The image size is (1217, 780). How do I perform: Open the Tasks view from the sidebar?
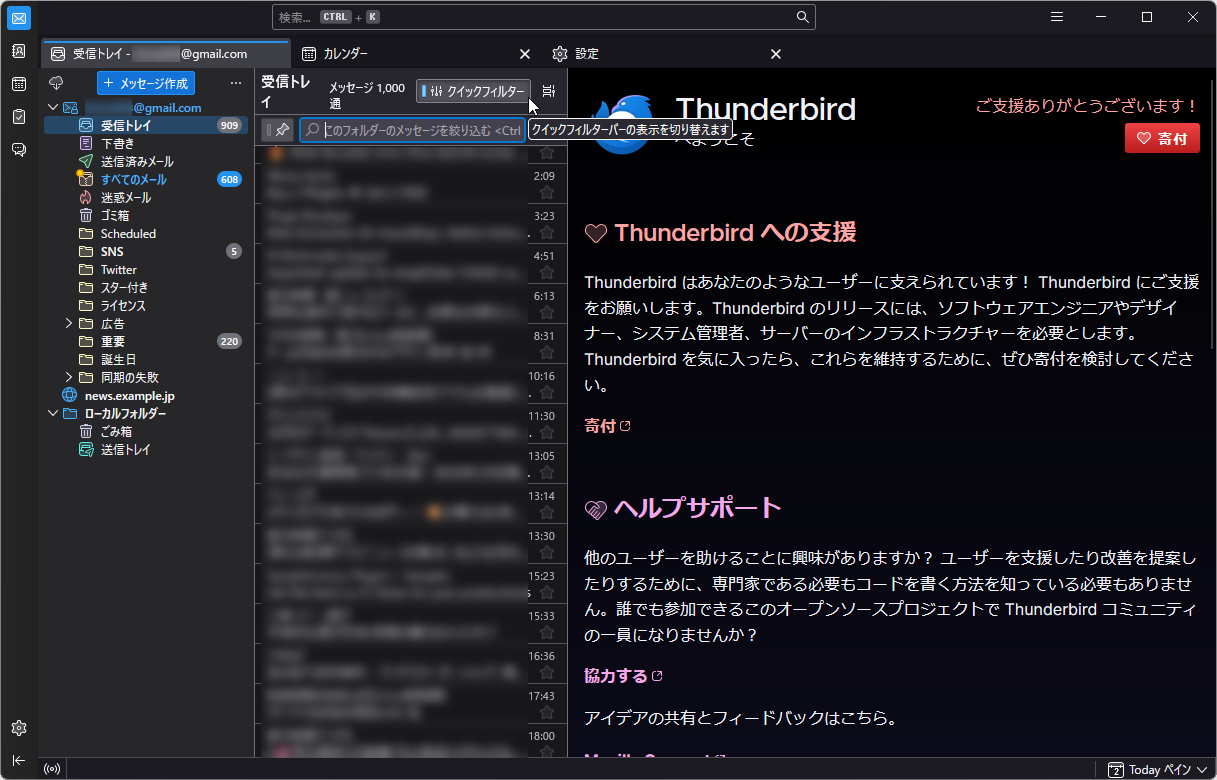pos(18,117)
